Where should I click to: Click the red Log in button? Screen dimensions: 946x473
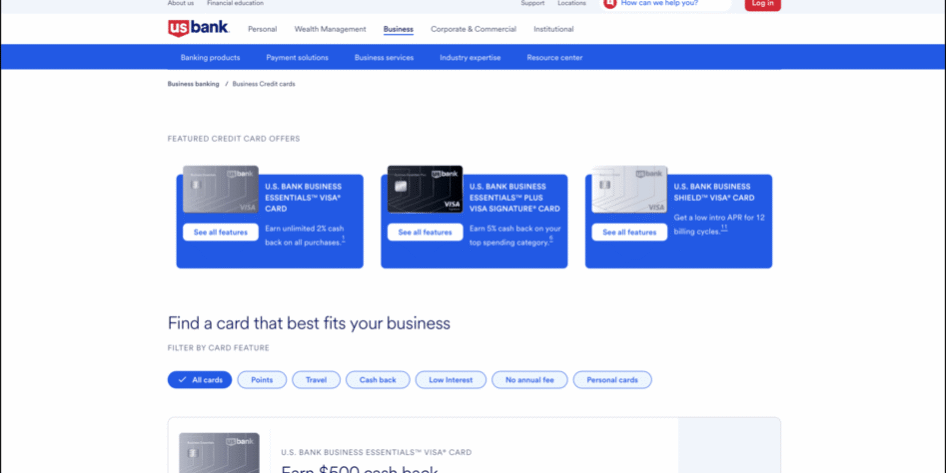click(763, 4)
